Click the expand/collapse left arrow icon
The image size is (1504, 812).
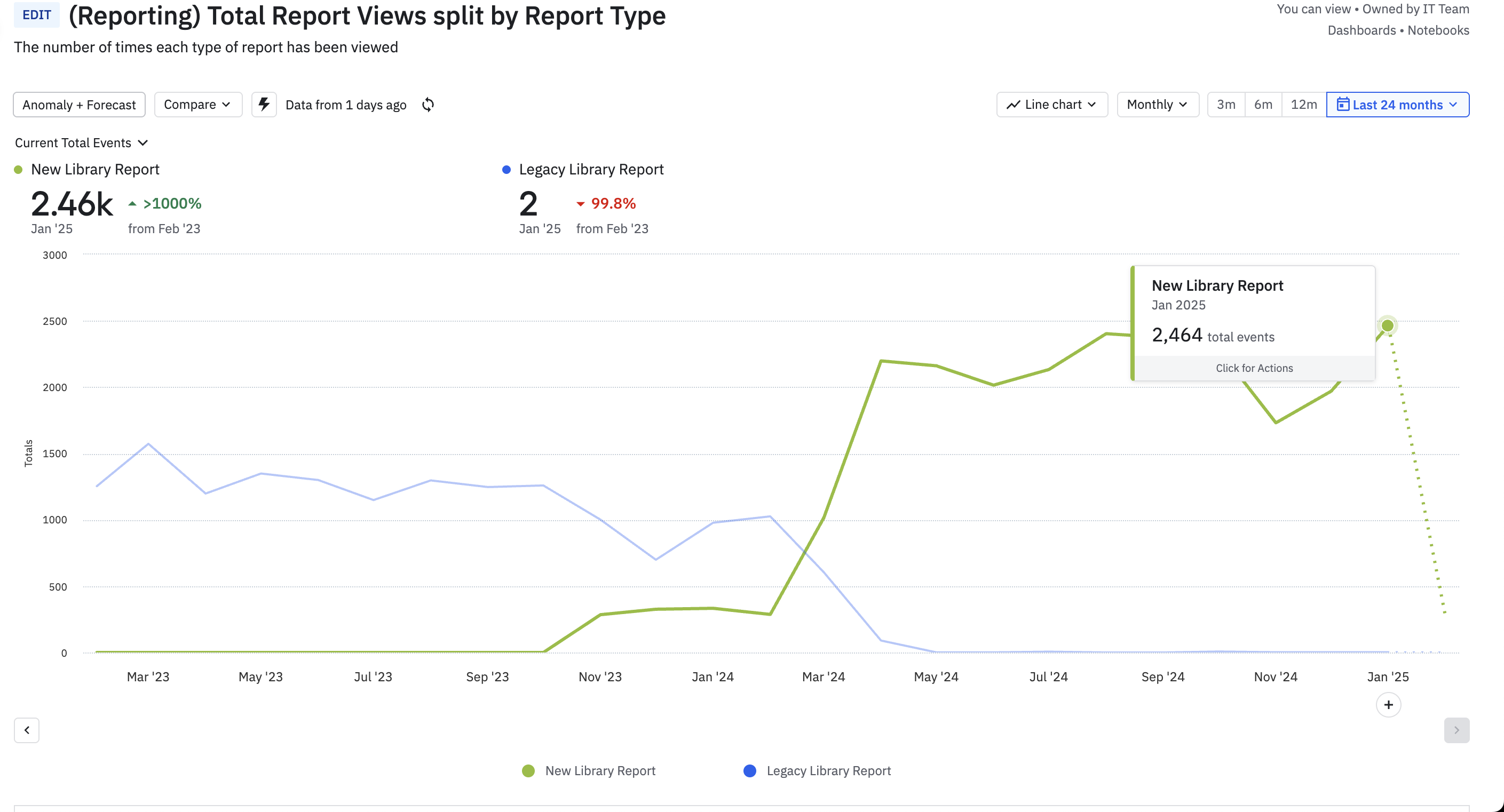(x=26, y=730)
